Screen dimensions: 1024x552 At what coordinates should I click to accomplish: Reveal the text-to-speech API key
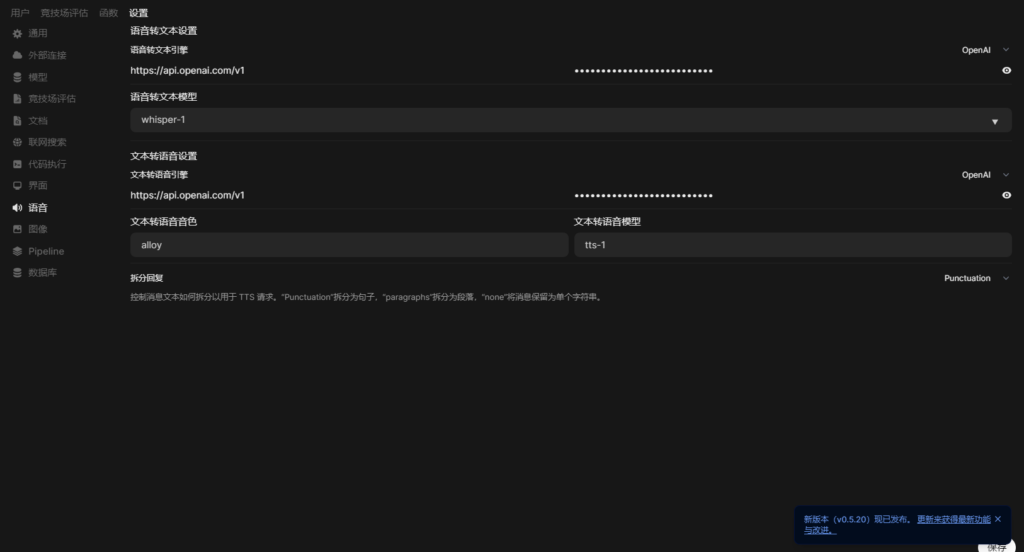point(1006,196)
